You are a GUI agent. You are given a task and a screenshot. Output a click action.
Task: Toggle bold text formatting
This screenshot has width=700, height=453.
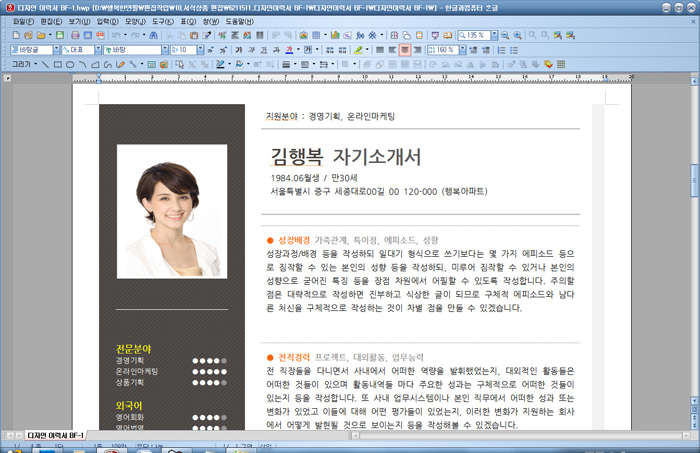(x=239, y=50)
